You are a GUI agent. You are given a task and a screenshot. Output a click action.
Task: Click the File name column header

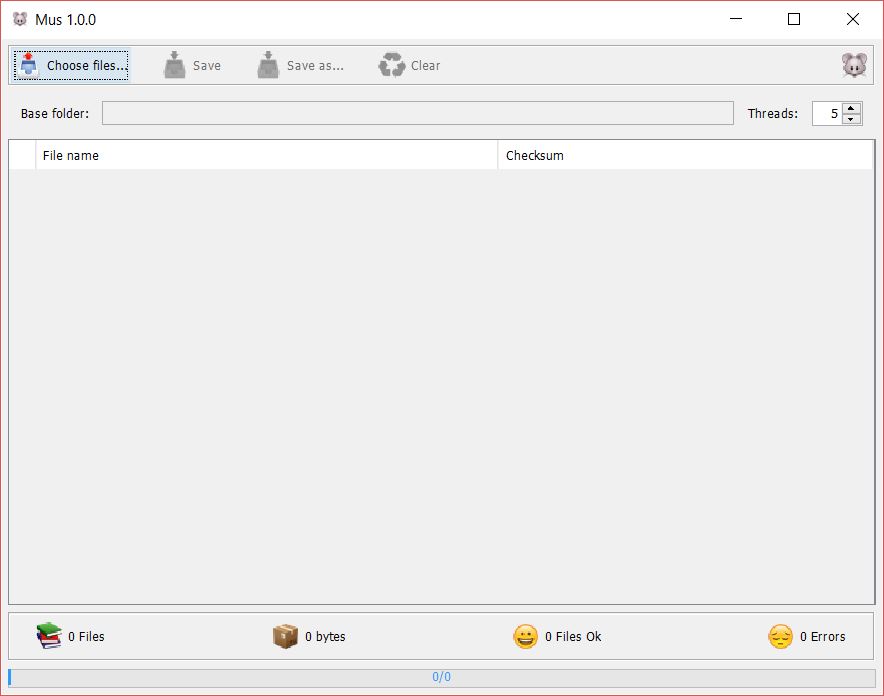click(267, 156)
